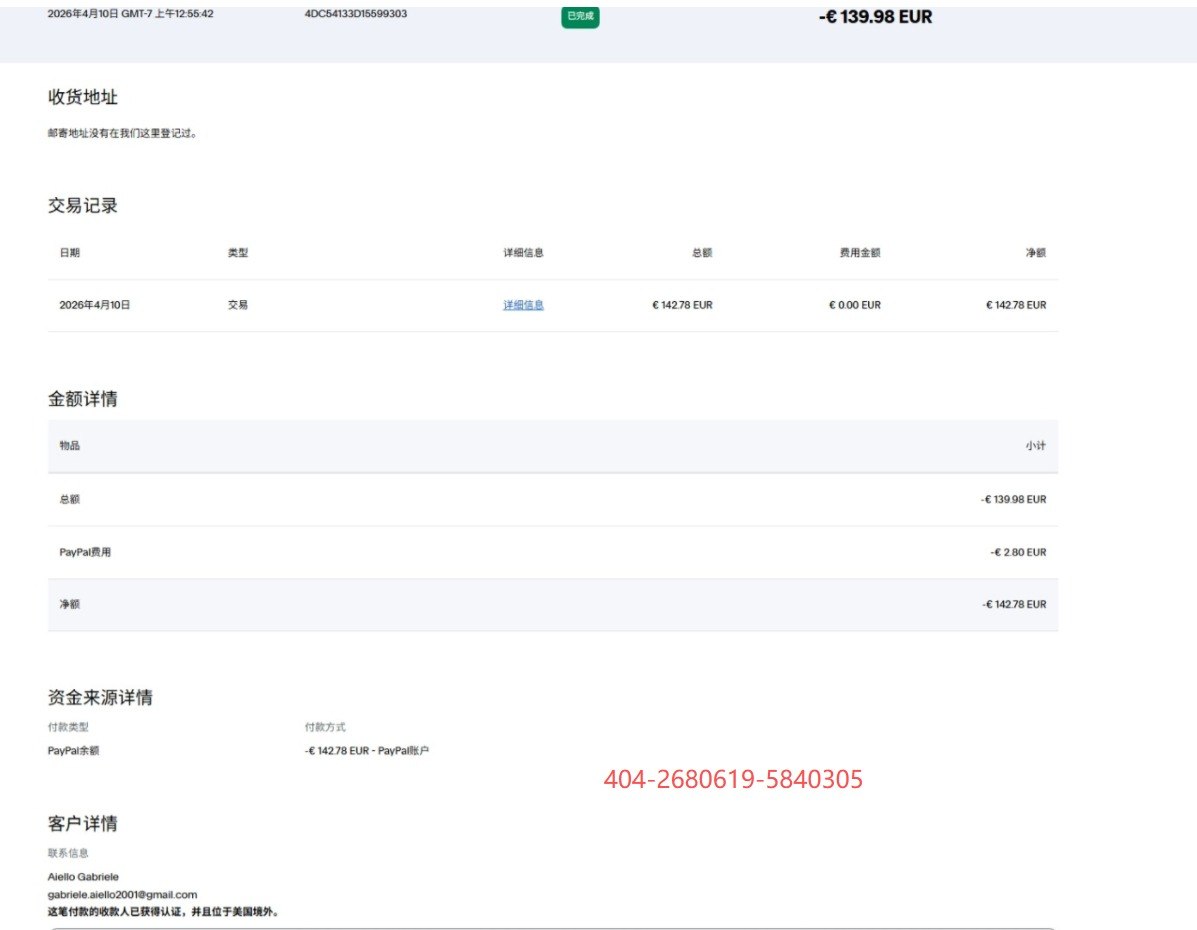The height and width of the screenshot is (930, 1197).
Task: Click the PayPal余额 payment type value
Action: (74, 750)
